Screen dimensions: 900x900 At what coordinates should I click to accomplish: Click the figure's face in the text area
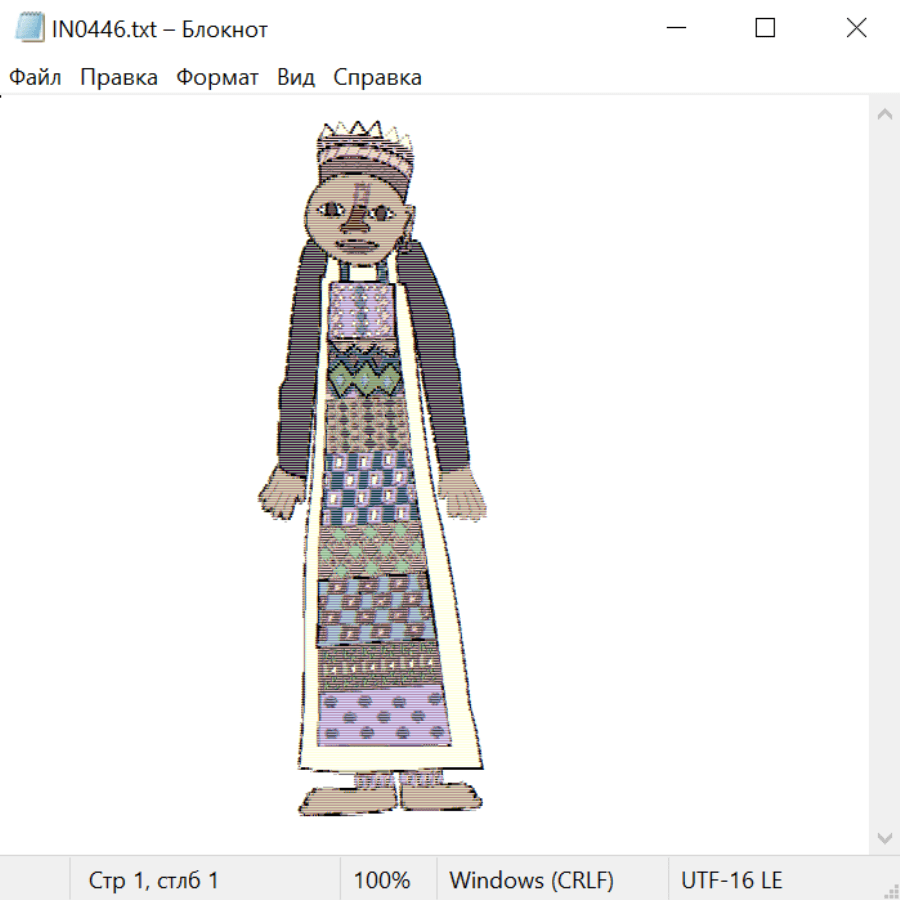356,222
